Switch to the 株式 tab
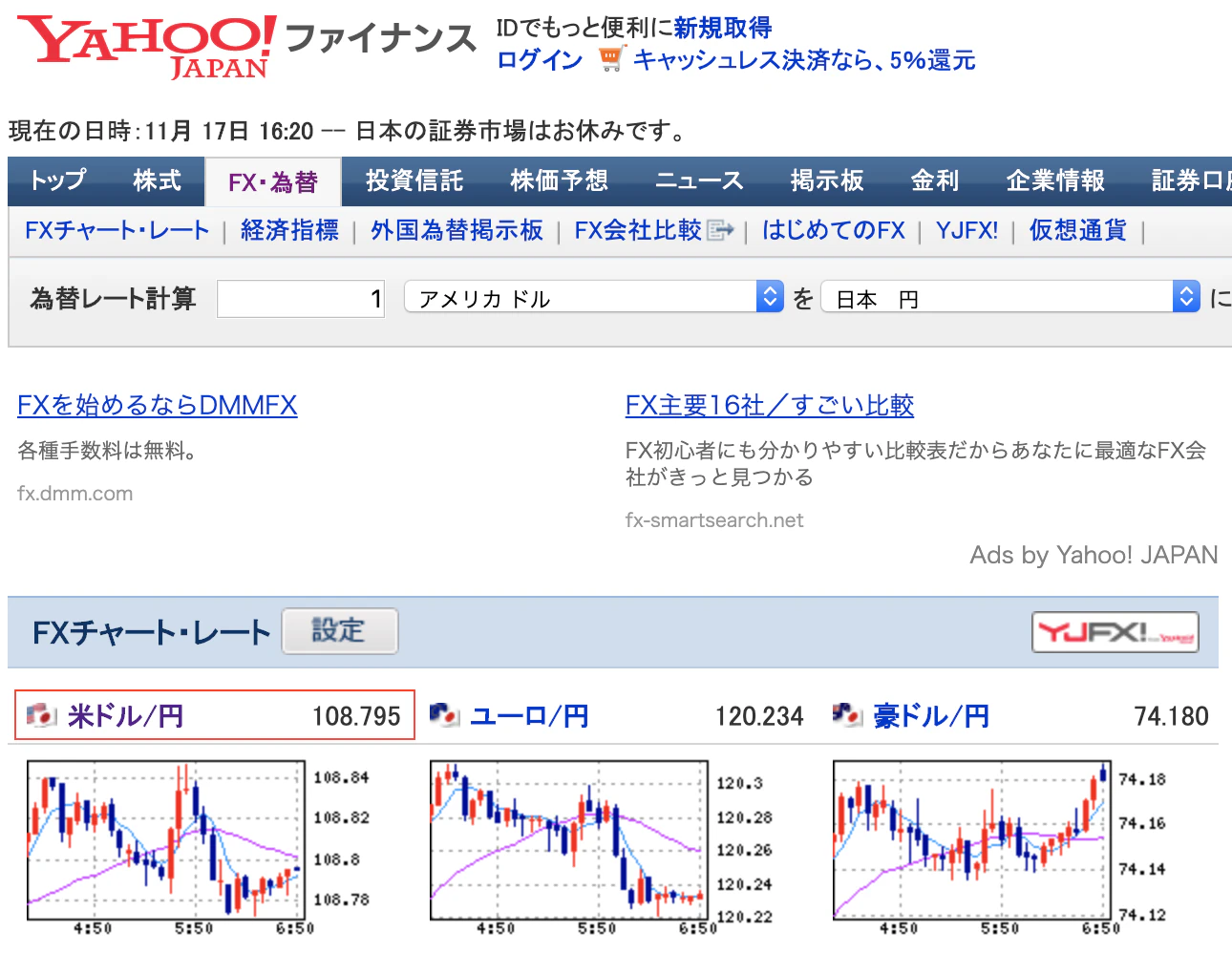1232x953 pixels. click(x=157, y=180)
